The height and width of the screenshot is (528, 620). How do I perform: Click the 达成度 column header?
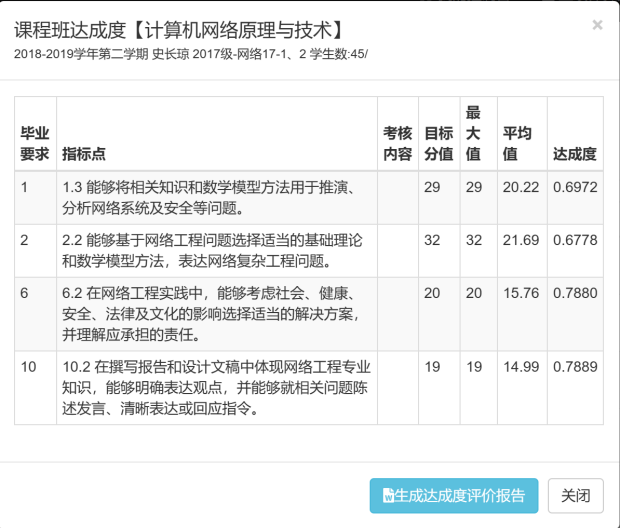pos(574,154)
